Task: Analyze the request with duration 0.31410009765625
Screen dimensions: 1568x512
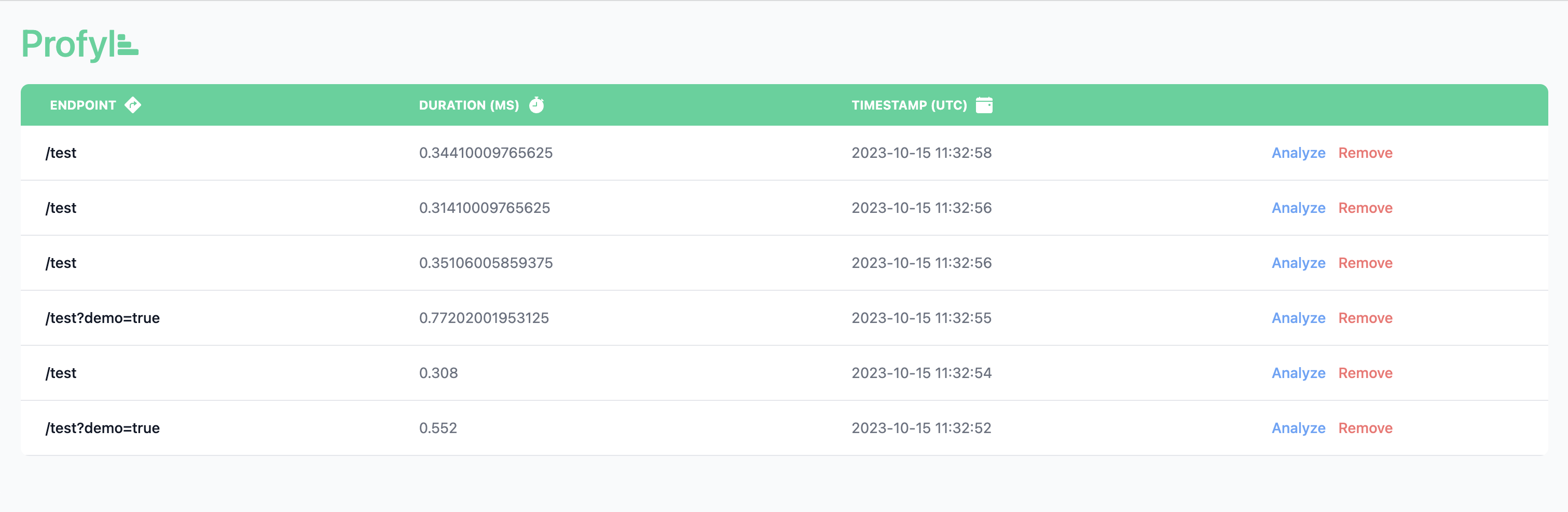Action: [1298, 208]
